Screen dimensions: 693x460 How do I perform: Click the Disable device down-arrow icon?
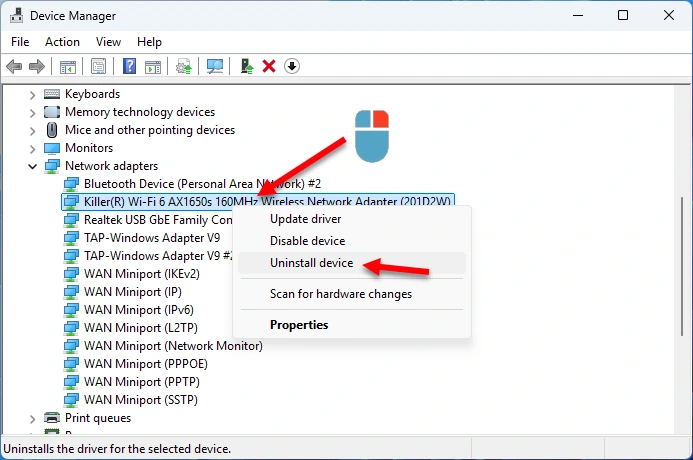[292, 66]
